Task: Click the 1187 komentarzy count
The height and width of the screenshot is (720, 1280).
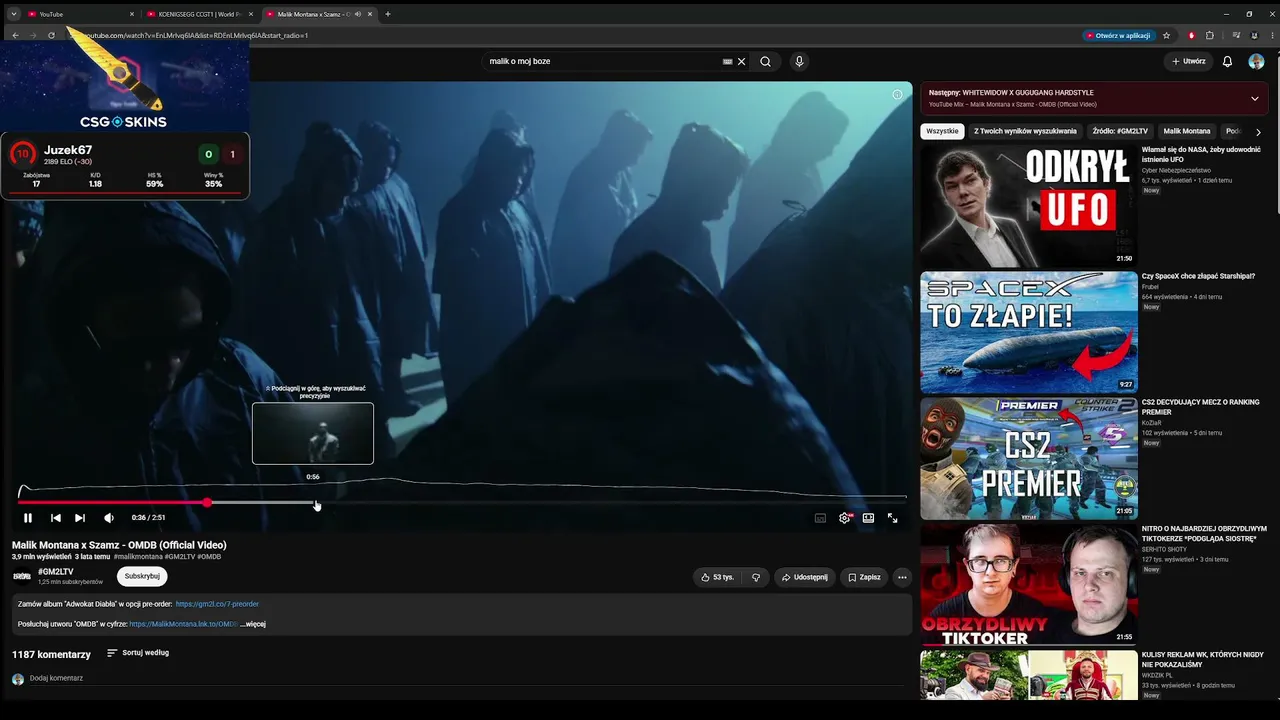Action: (x=51, y=654)
